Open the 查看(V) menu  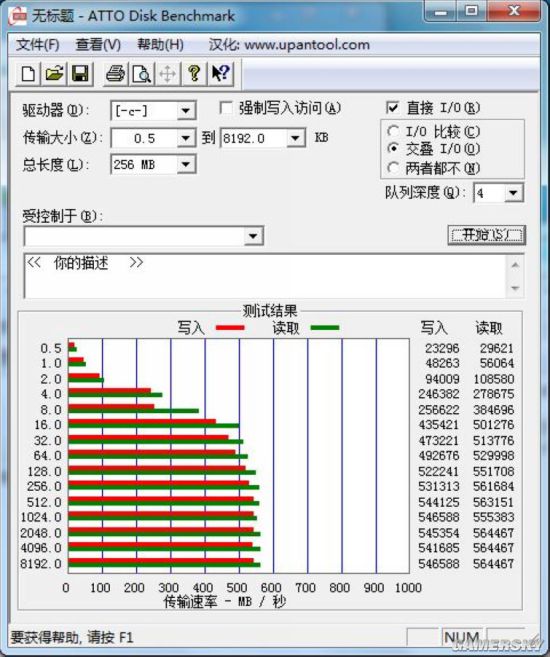pyautogui.click(x=98, y=44)
